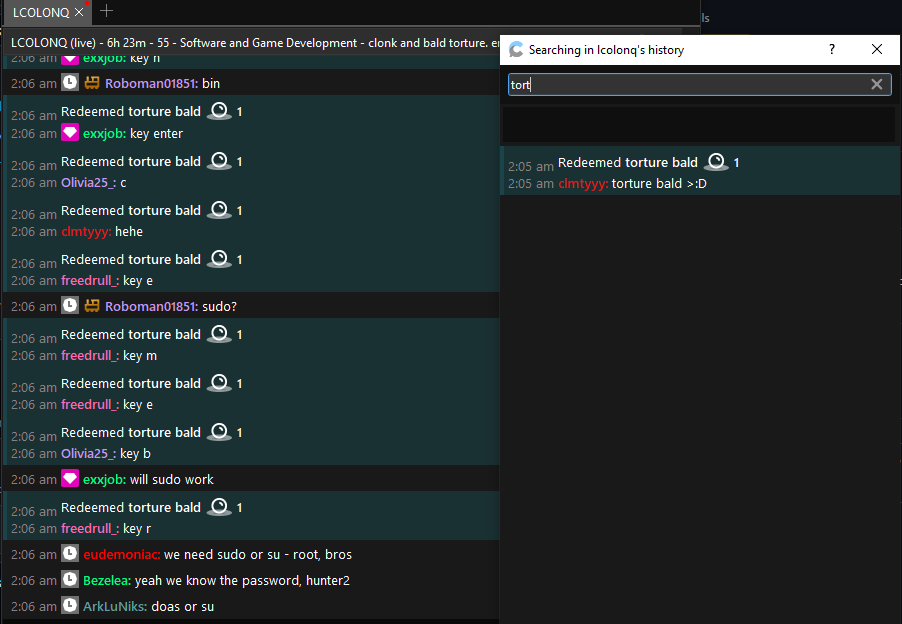Clear the search text using the X icon
This screenshot has width=902, height=624.
pyautogui.click(x=877, y=84)
